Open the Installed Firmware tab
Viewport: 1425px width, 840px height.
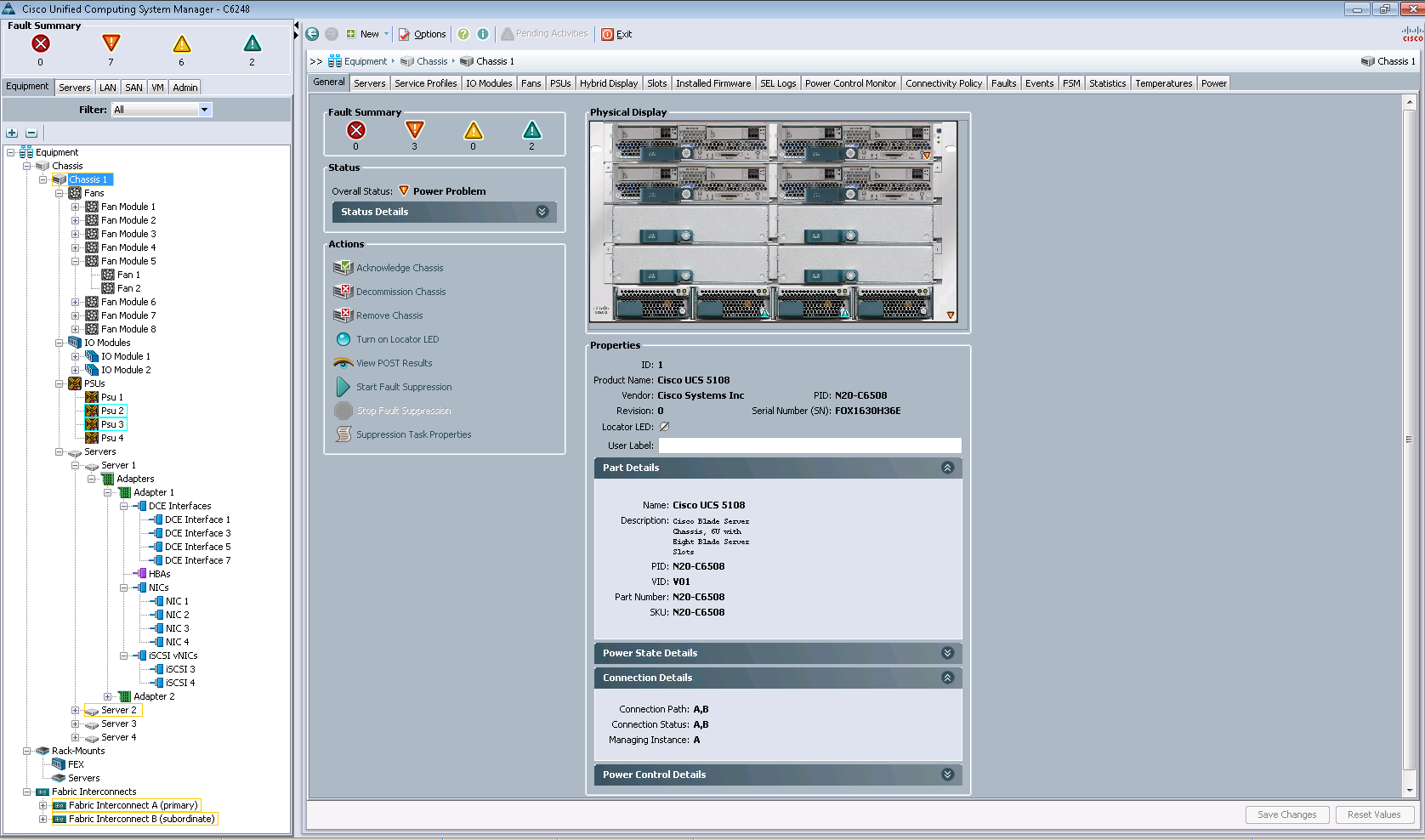713,83
